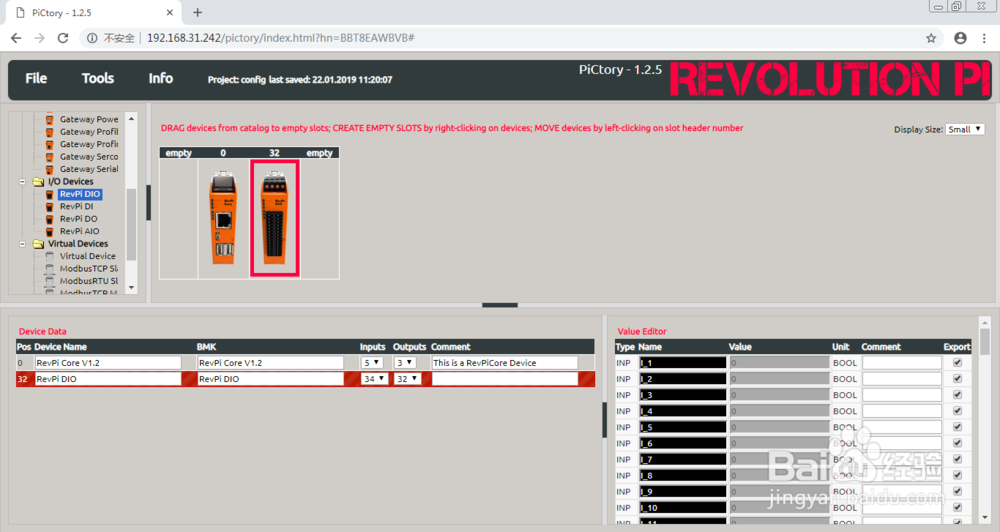Viewport: 1000px width, 532px height.
Task: Toggle the Export checkbox for I_1
Action: click(x=957, y=362)
